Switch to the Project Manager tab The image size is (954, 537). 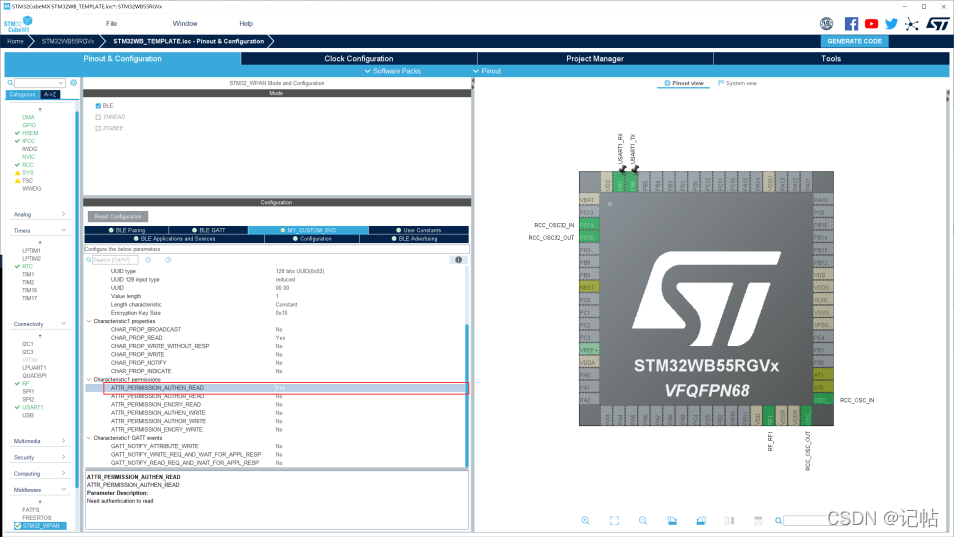coord(594,58)
